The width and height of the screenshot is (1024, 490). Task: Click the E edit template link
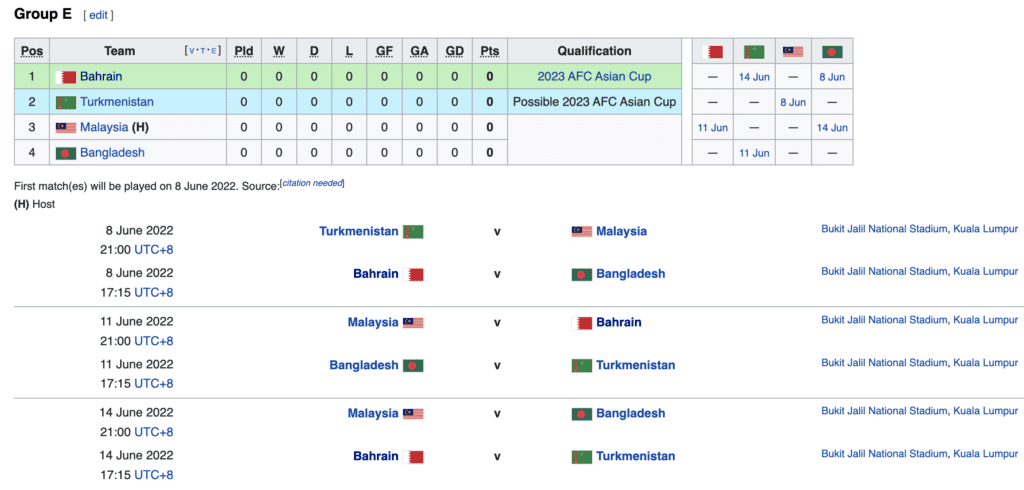coord(213,51)
